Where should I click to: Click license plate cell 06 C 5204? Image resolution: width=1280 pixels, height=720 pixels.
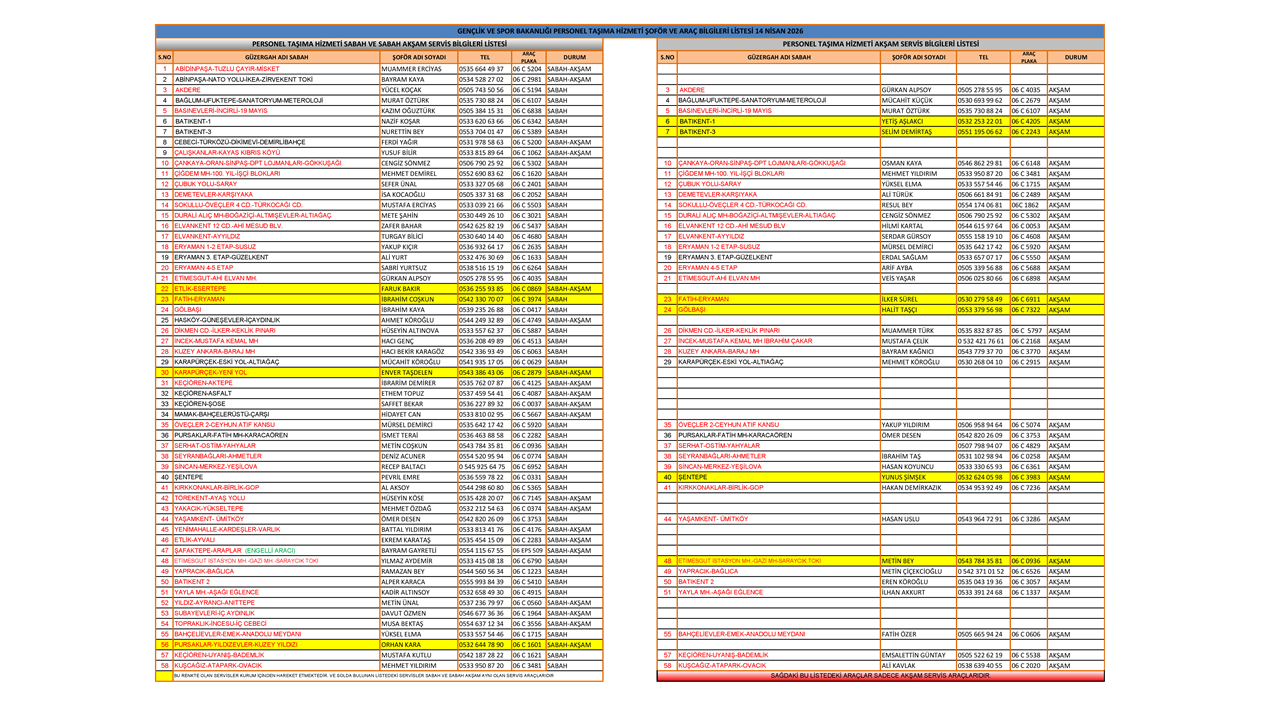[527, 69]
